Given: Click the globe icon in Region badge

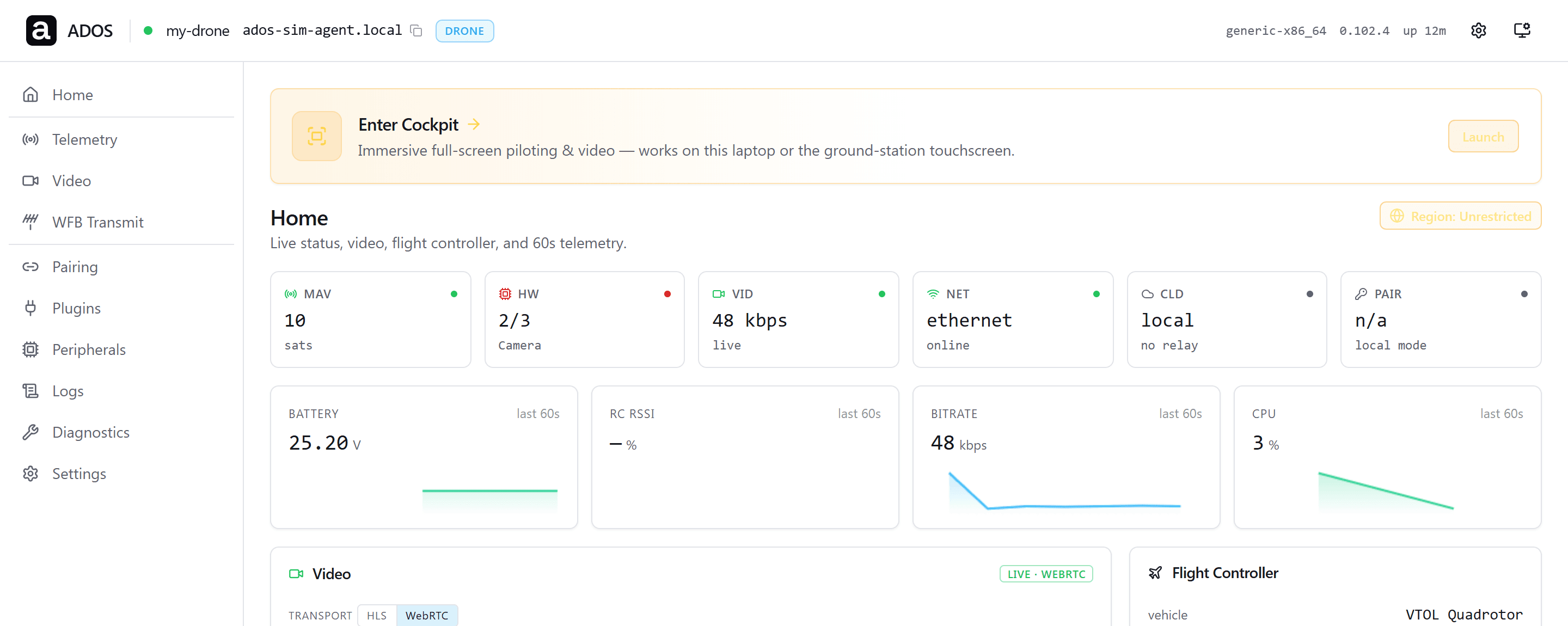Looking at the screenshot, I should click(x=1397, y=216).
